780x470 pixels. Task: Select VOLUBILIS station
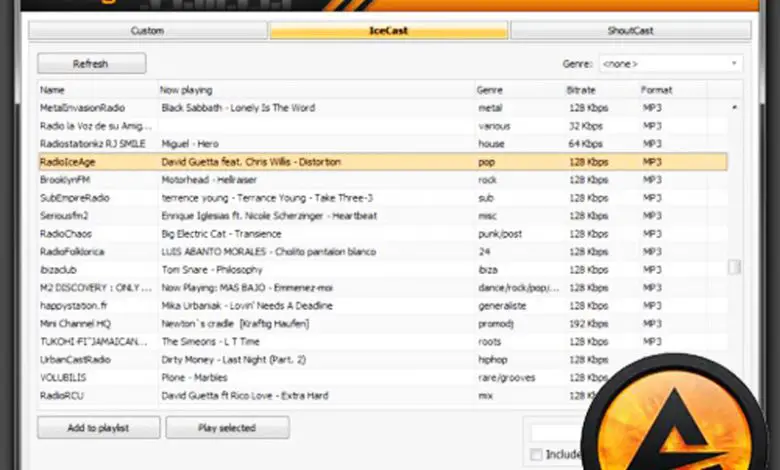[x=63, y=377]
